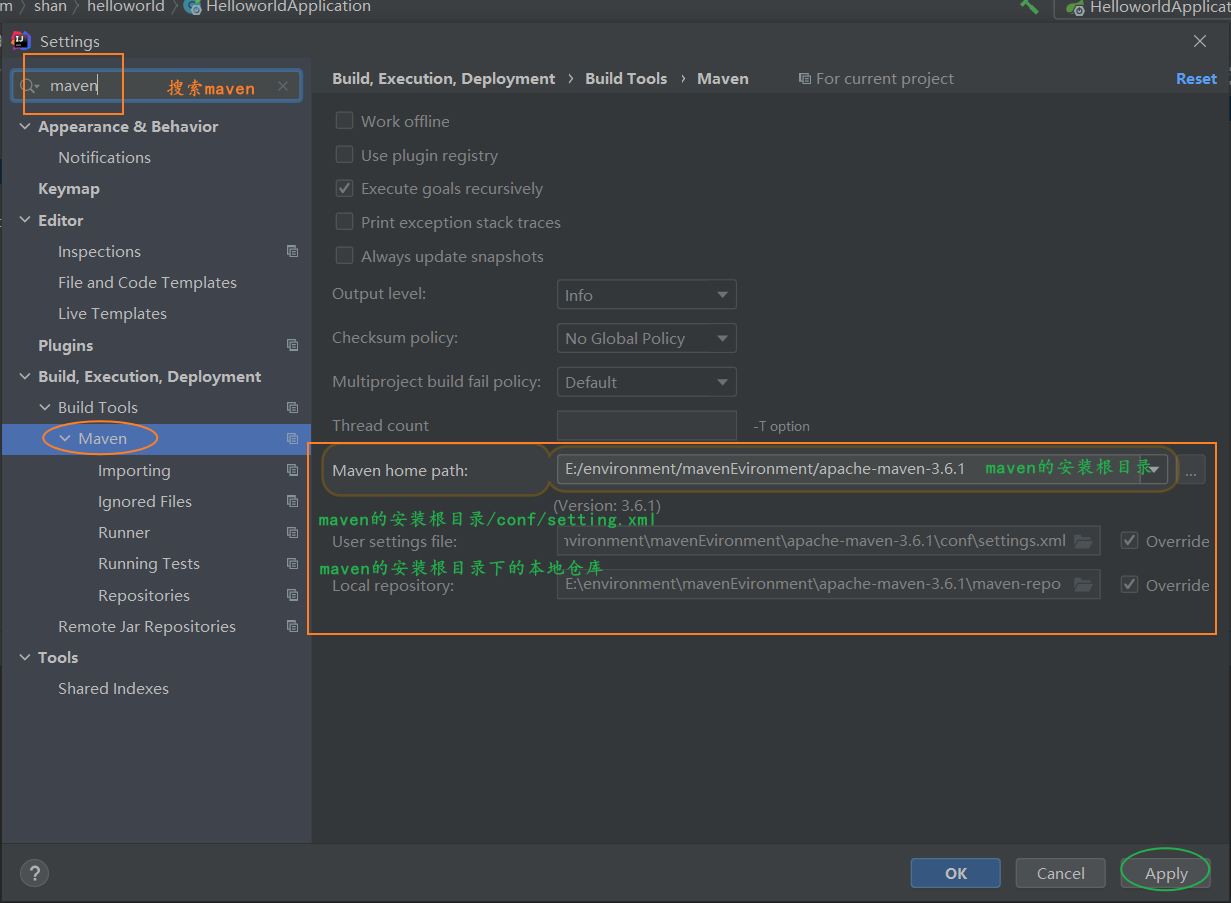The image size is (1231, 903).
Task: Open the Checksum policy dropdown
Action: (x=646, y=338)
